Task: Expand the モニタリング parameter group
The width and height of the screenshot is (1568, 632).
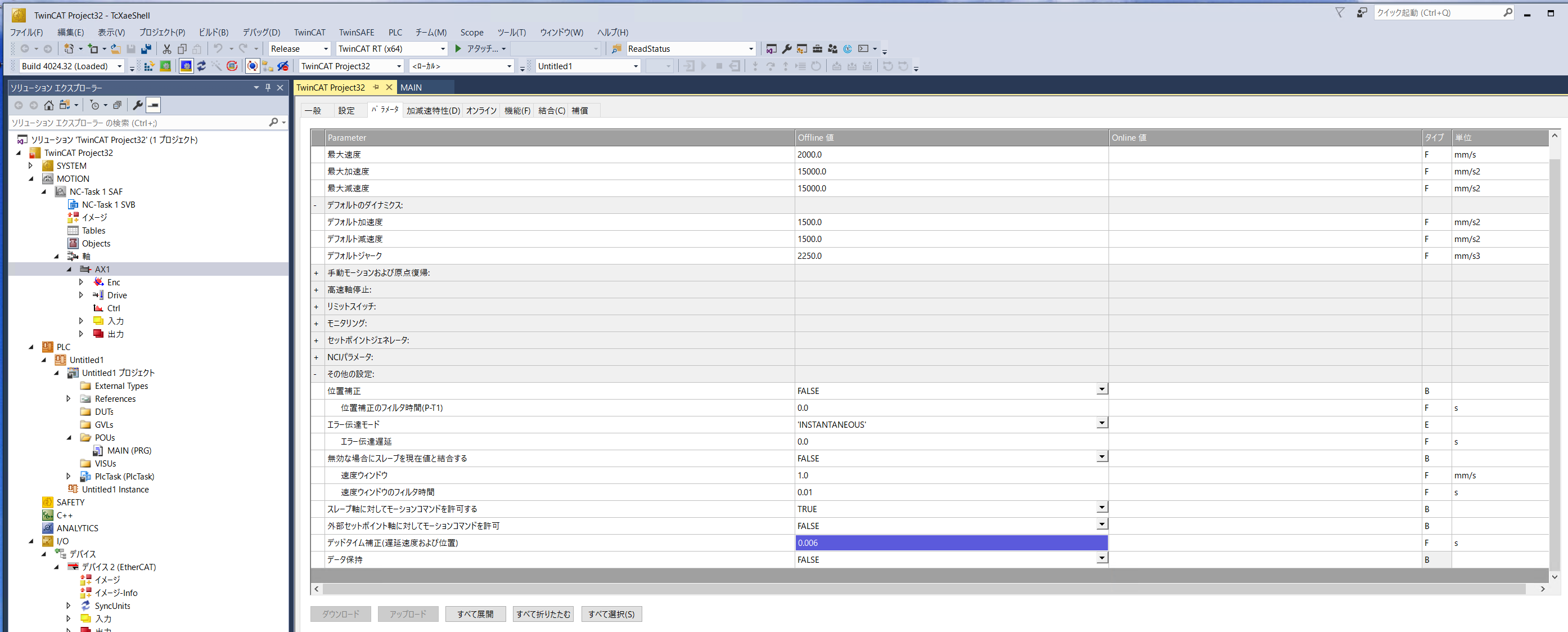Action: tap(316, 323)
